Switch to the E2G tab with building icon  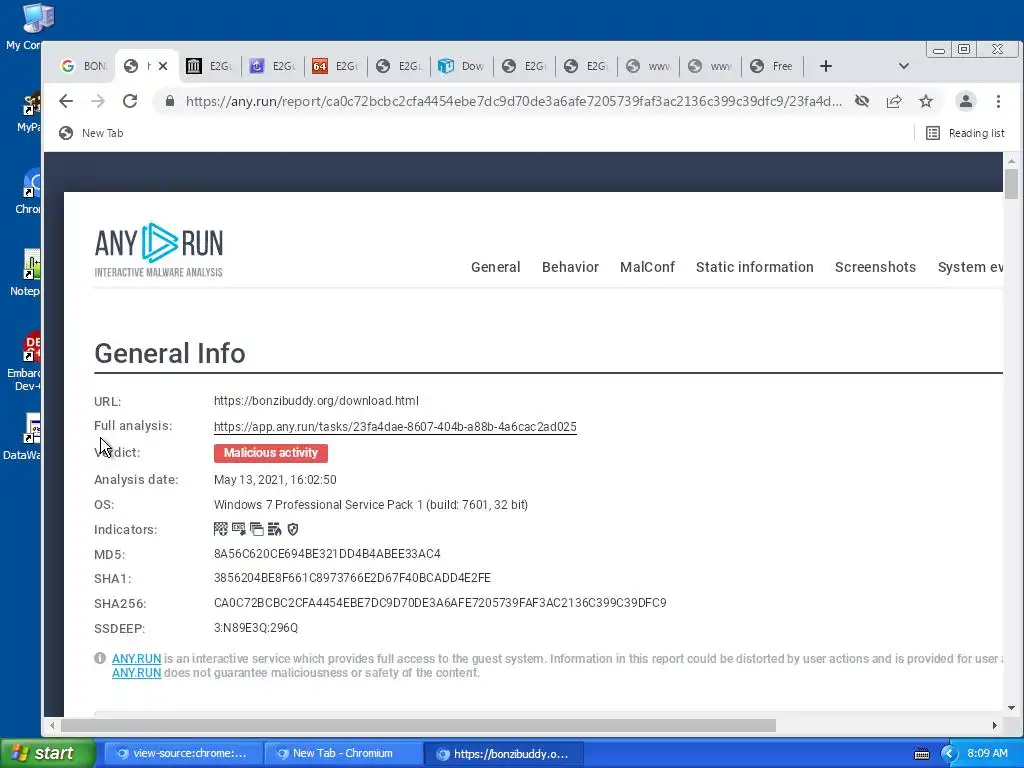(209, 66)
